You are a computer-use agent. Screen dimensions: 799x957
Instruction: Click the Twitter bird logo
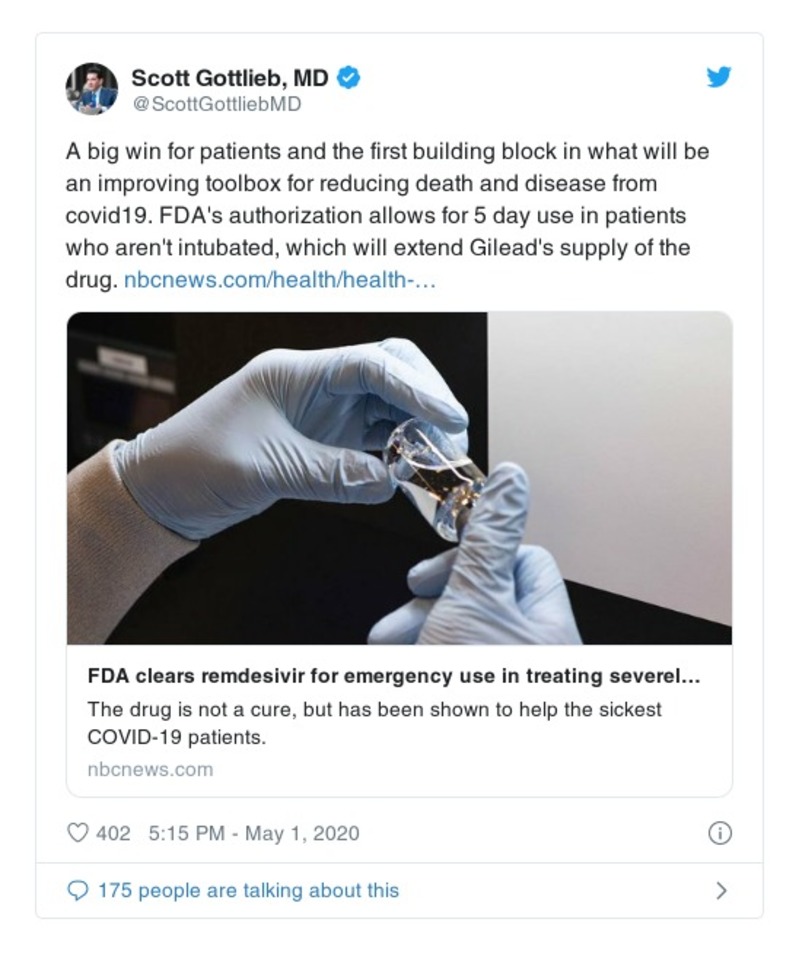click(x=718, y=77)
